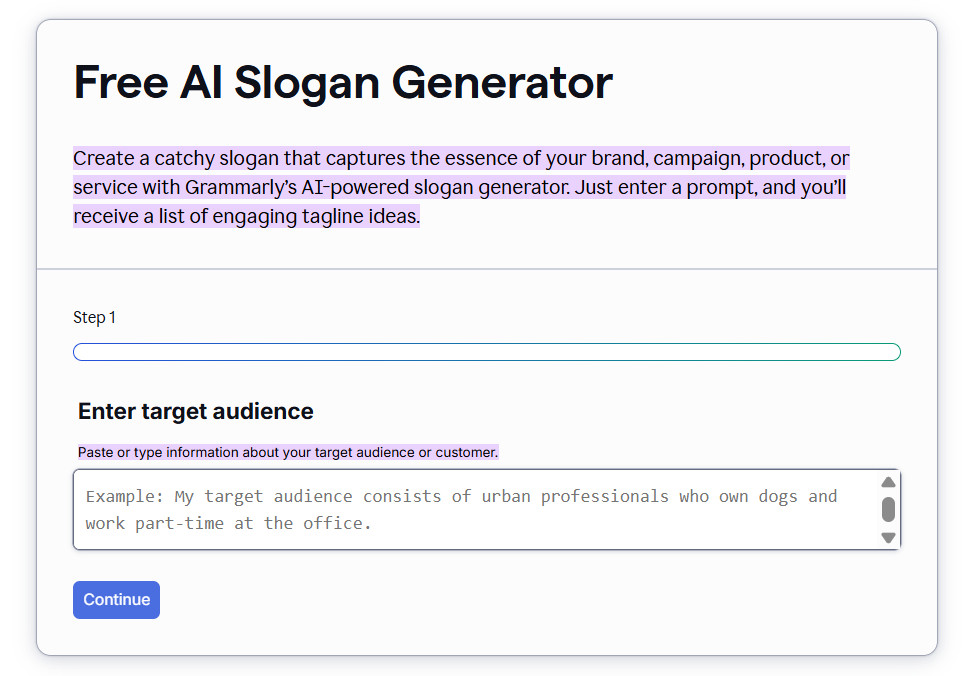Click the highlighted description paragraph

(x=460, y=186)
